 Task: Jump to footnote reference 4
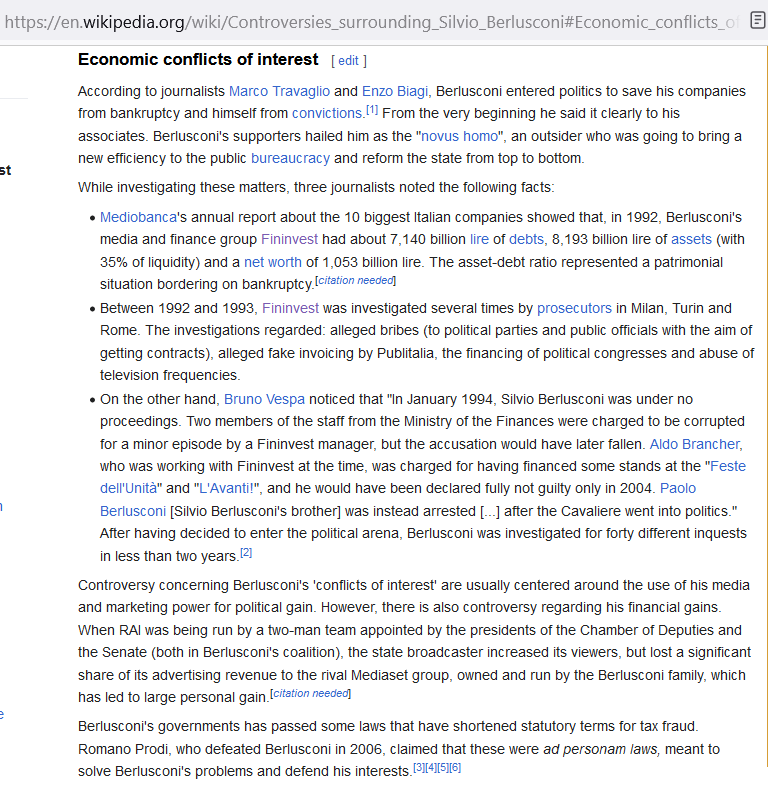click(x=431, y=768)
